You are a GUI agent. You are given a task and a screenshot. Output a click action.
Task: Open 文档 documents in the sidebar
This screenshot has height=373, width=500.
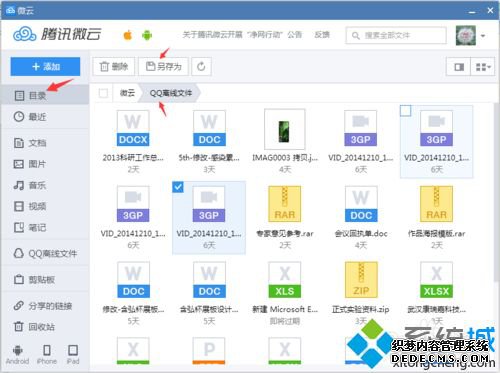point(45,143)
